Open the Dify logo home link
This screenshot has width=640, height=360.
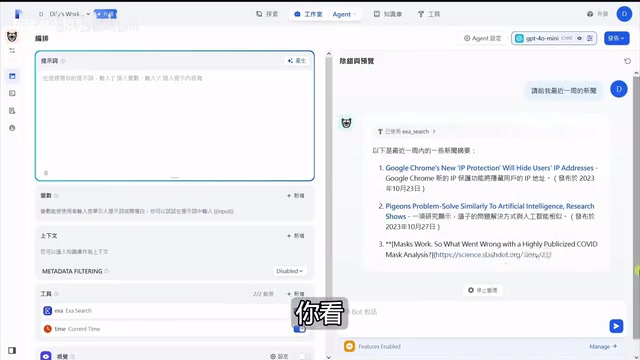click(17, 14)
